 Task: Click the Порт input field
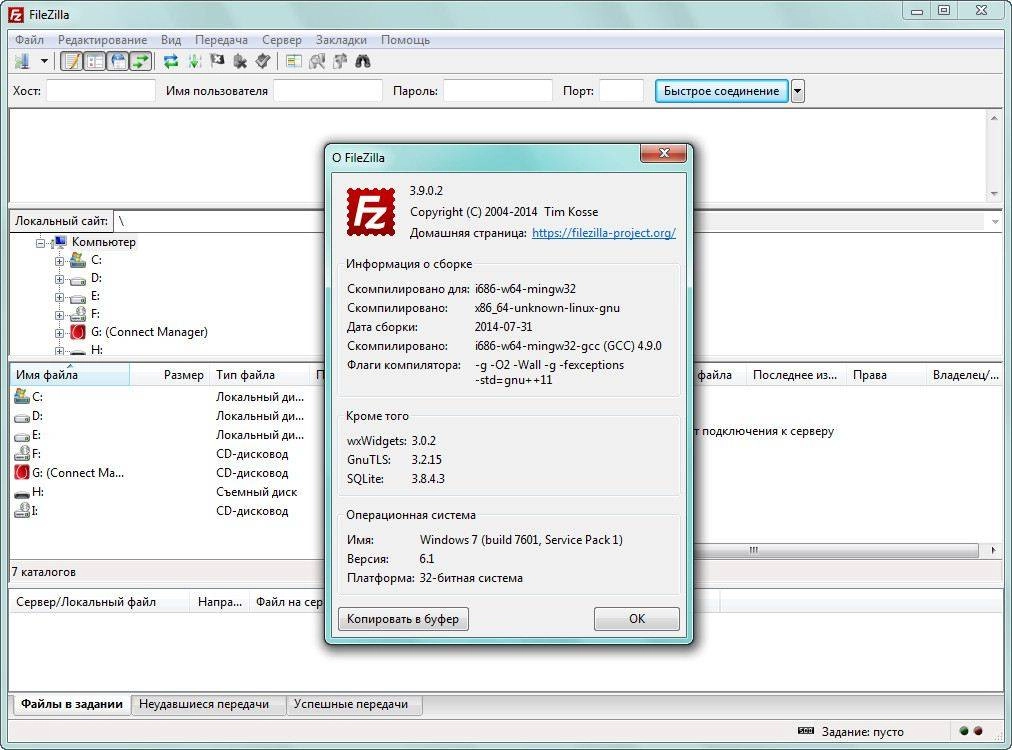click(622, 91)
